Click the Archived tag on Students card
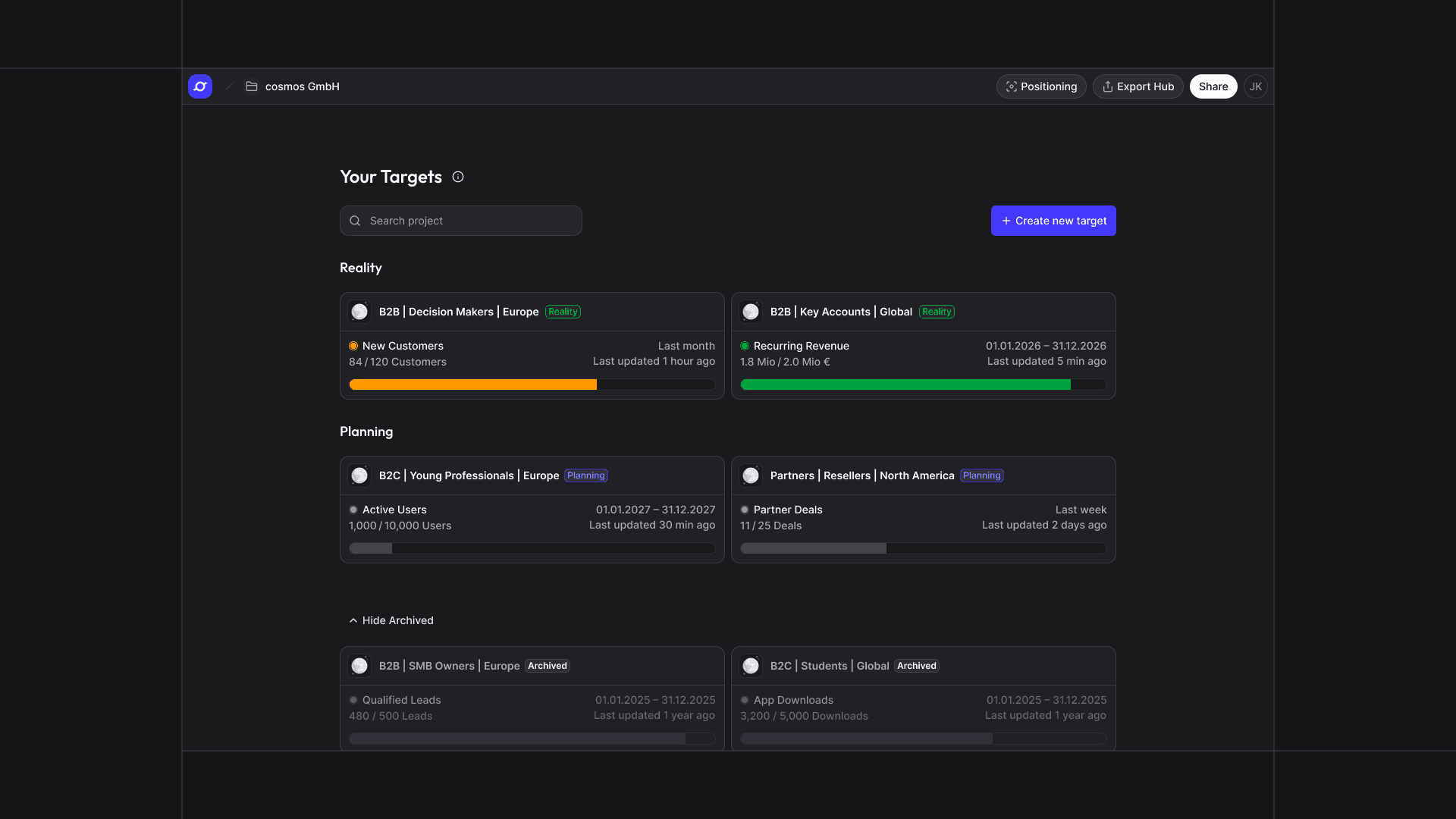The width and height of the screenshot is (1456, 819). [x=917, y=666]
